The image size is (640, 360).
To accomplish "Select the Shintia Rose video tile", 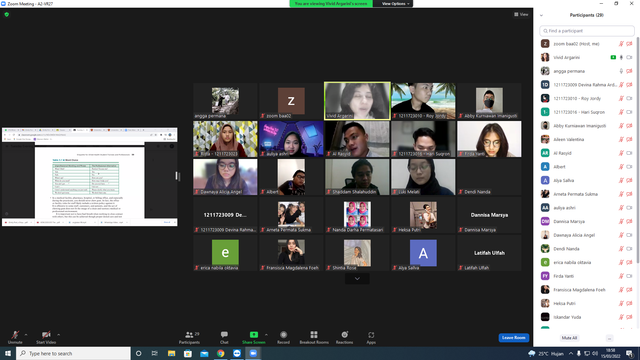I will pos(357,253).
